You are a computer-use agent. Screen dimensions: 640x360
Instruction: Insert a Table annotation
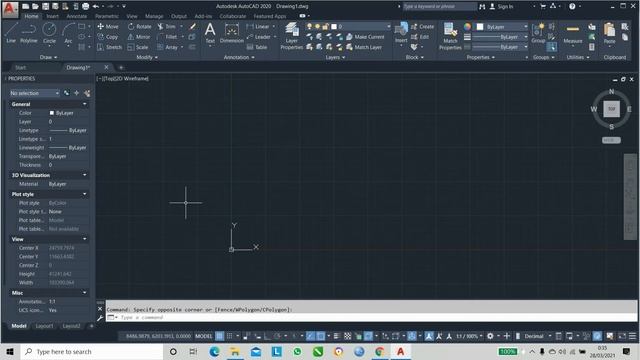[257, 47]
